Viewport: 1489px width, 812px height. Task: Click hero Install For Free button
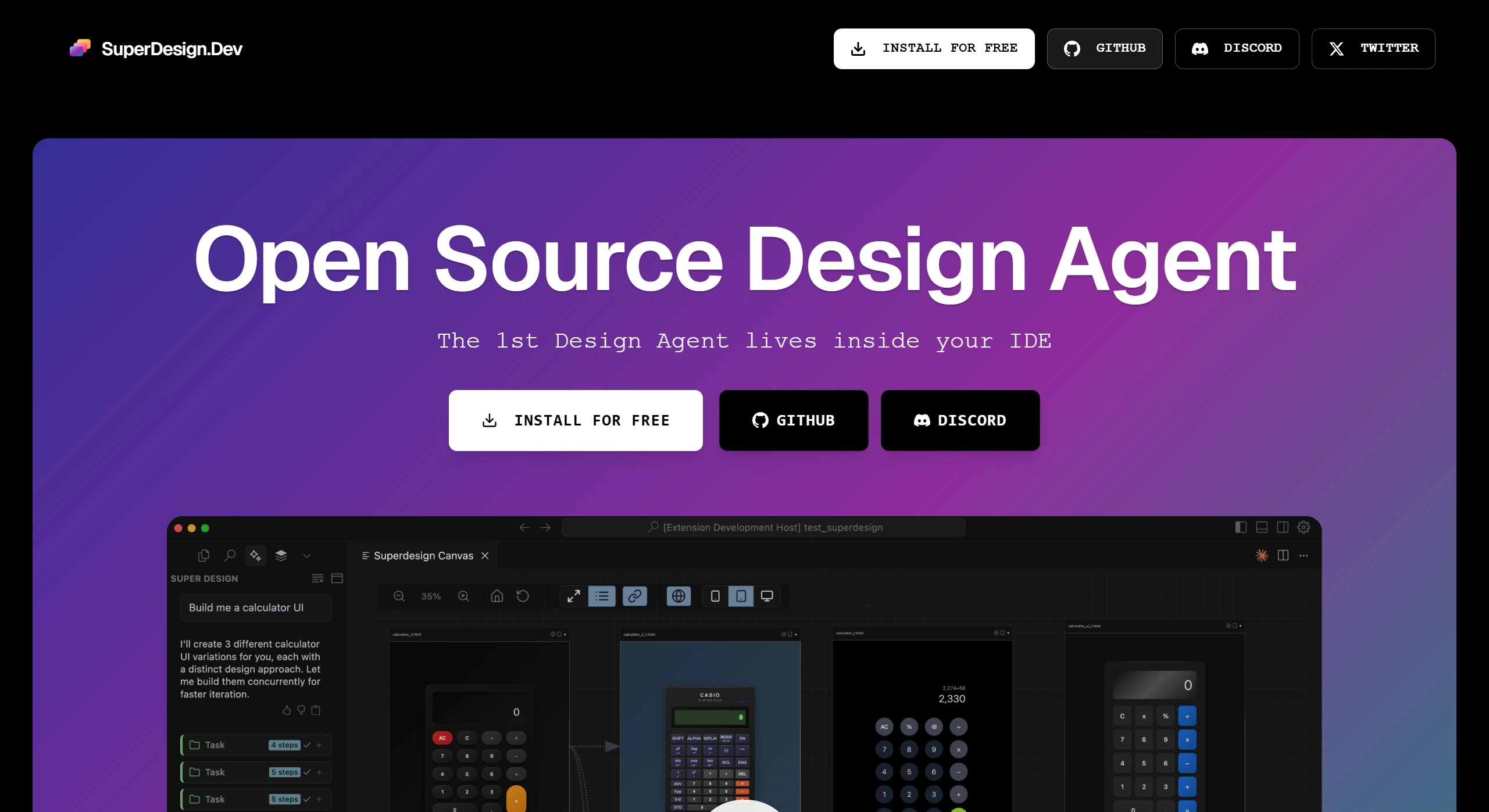point(575,420)
